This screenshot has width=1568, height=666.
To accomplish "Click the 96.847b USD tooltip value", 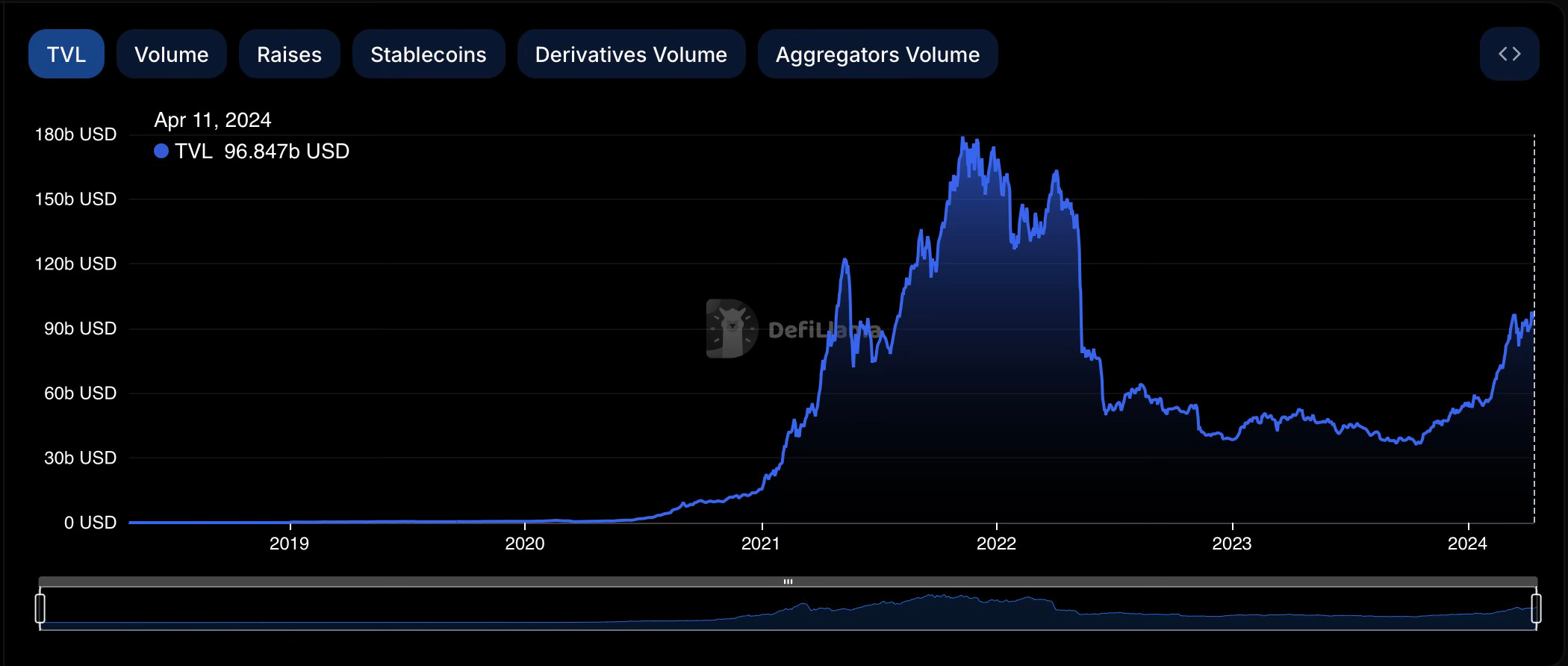I will point(287,152).
